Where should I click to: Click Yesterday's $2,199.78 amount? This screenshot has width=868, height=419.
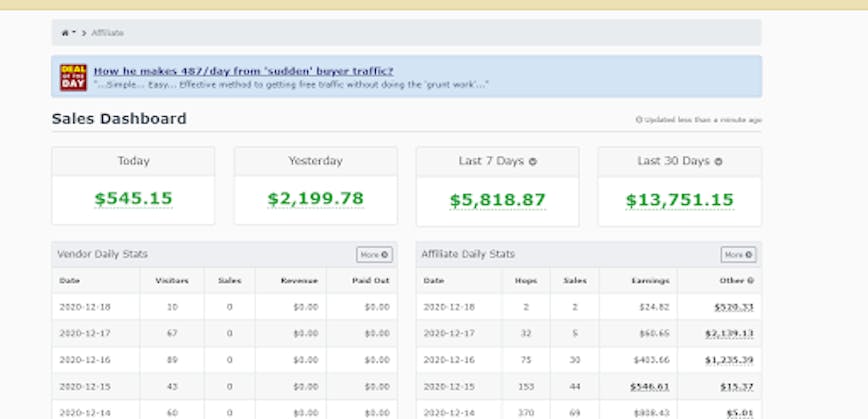[316, 199]
